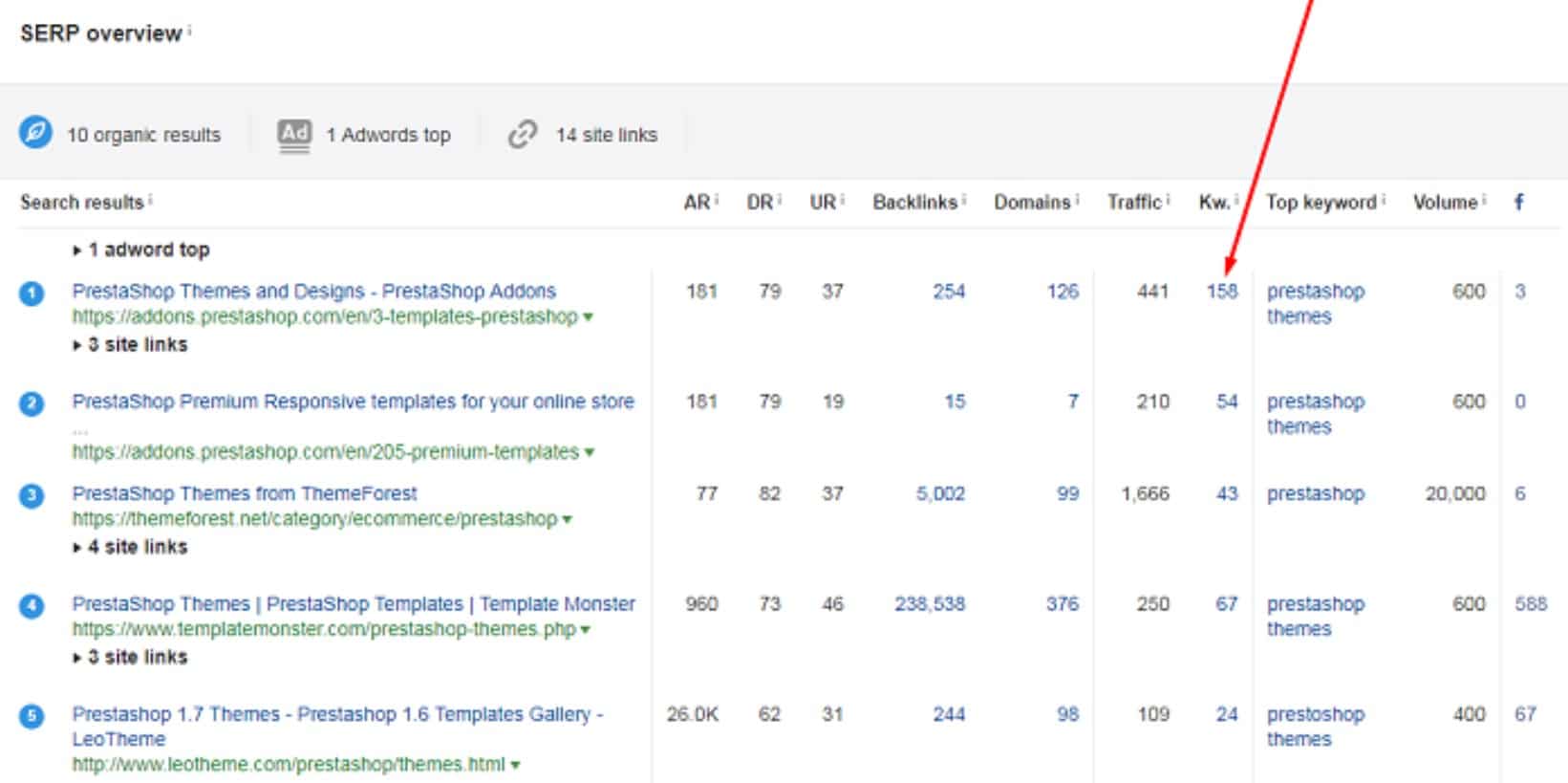
Task: Click the Search results column header
Action: pyautogui.click(x=81, y=202)
